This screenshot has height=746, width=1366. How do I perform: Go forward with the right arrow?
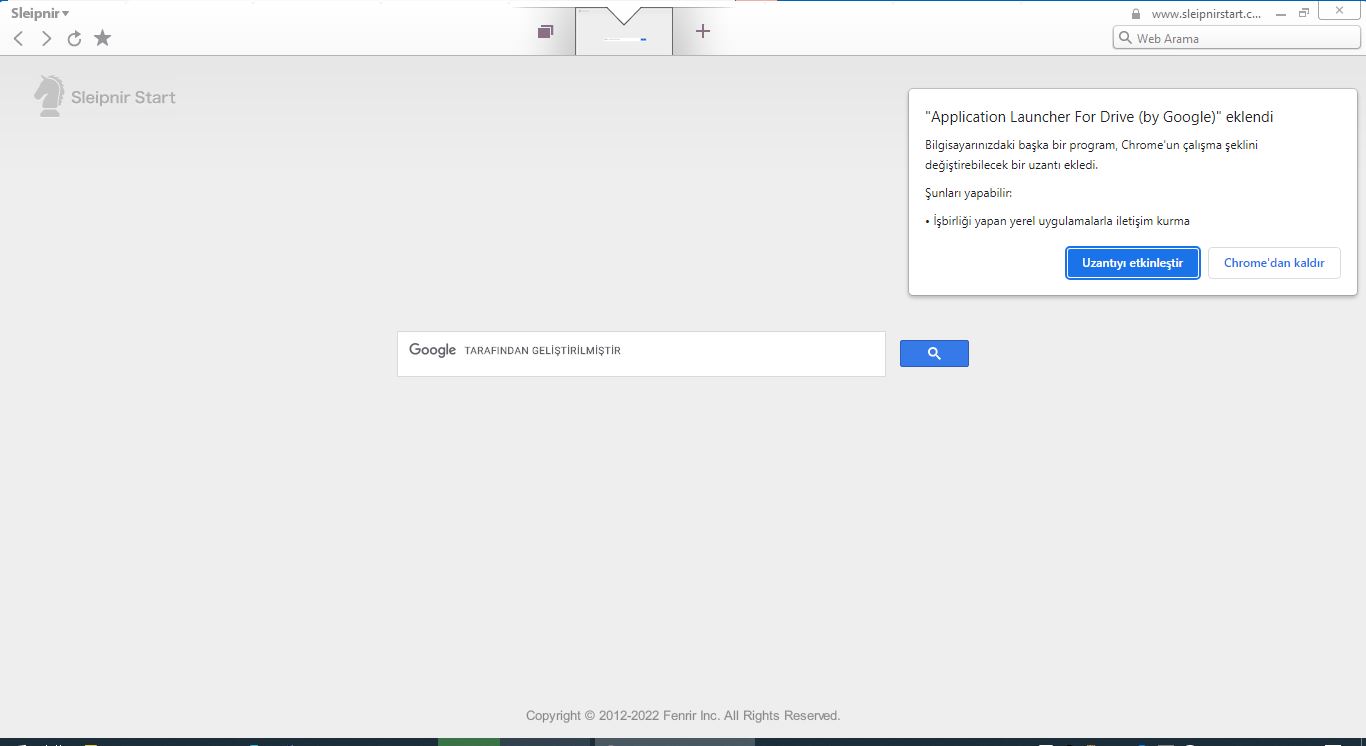[46, 38]
